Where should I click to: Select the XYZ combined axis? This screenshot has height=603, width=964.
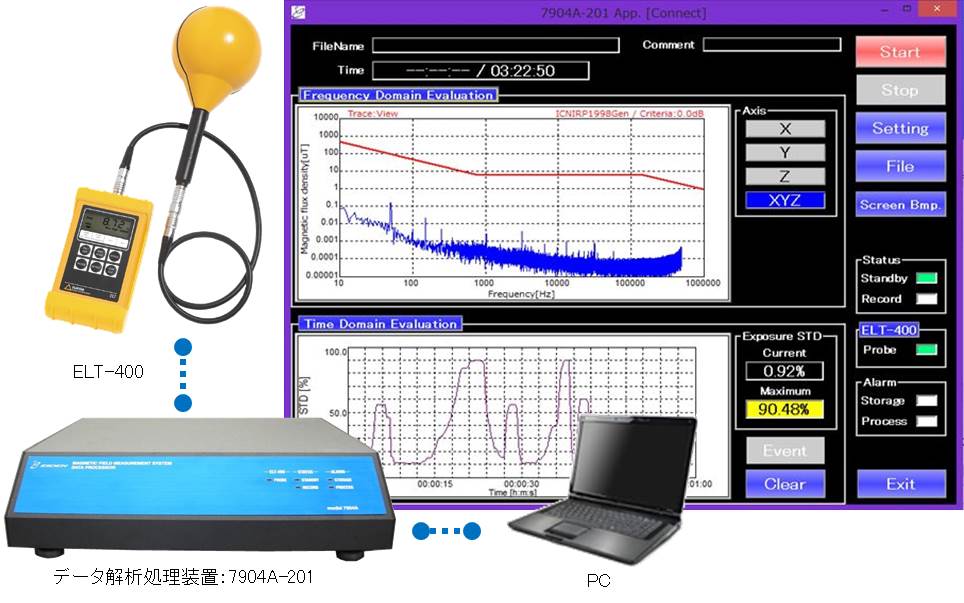[x=785, y=200]
